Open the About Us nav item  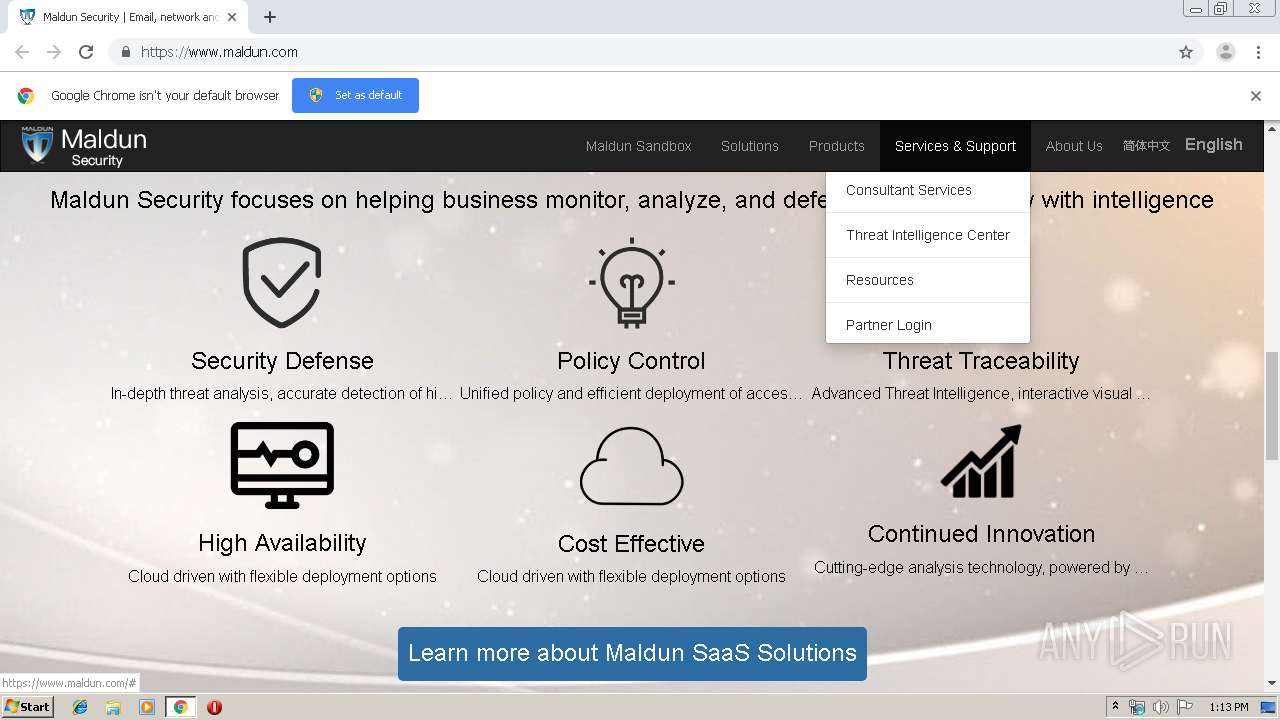click(x=1074, y=146)
